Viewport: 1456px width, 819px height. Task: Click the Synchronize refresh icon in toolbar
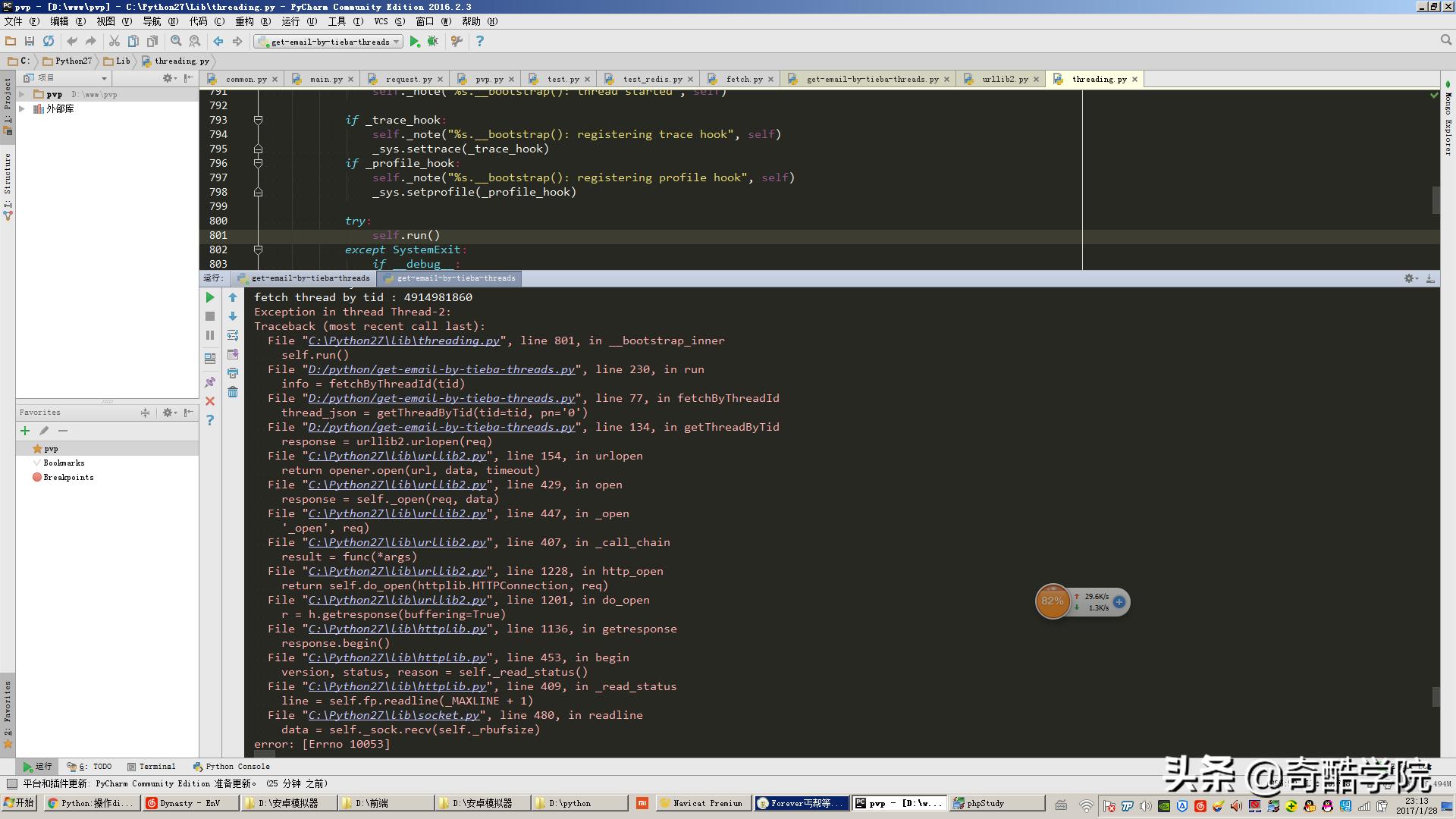click(49, 42)
